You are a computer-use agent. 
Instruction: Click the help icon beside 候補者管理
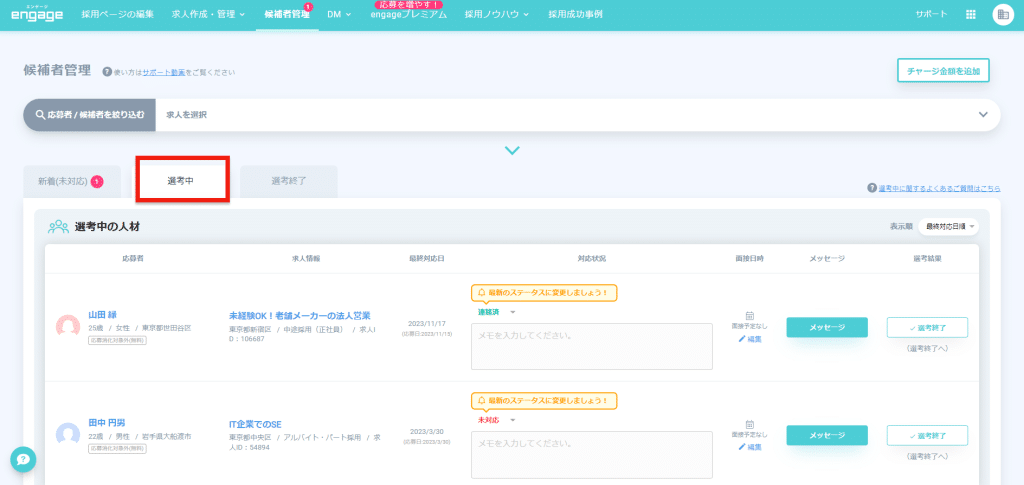click(107, 72)
